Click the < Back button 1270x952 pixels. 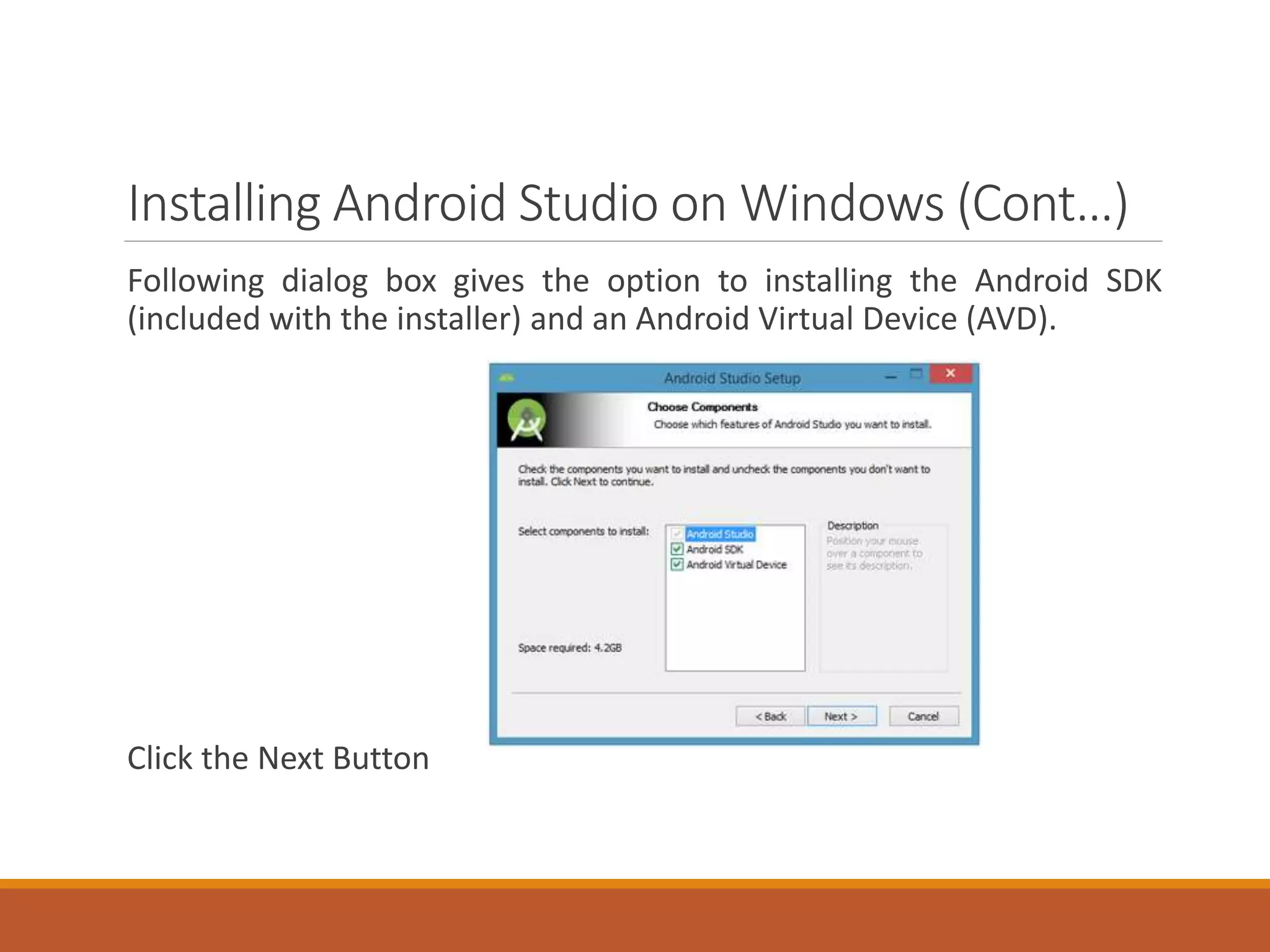click(771, 716)
